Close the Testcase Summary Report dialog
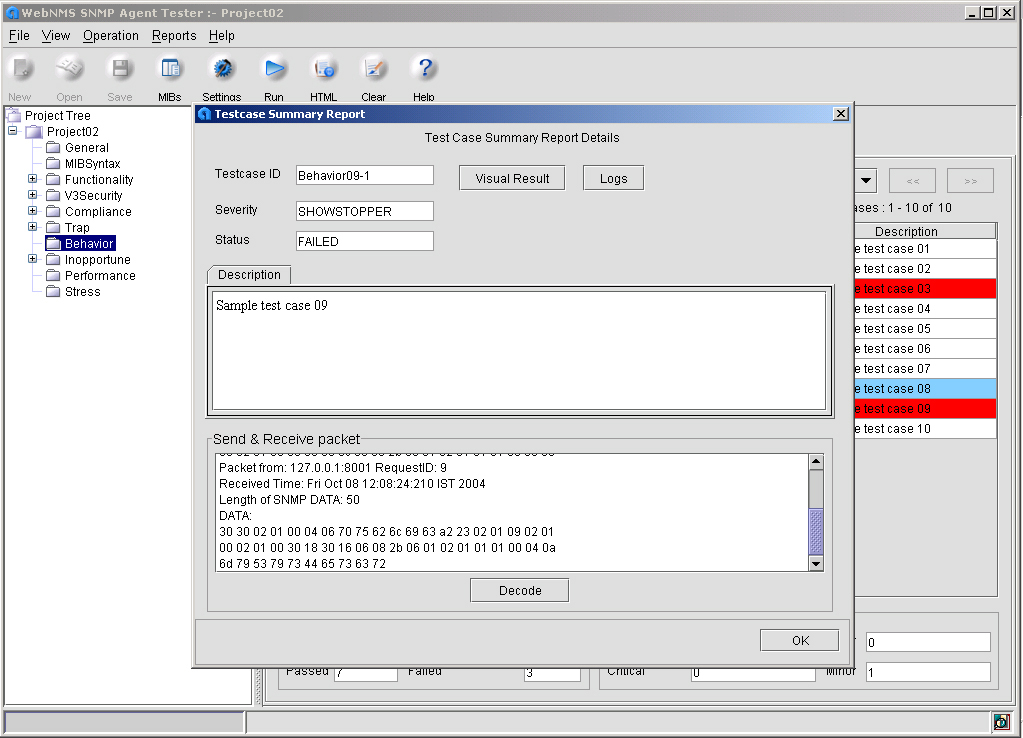 [x=841, y=114]
